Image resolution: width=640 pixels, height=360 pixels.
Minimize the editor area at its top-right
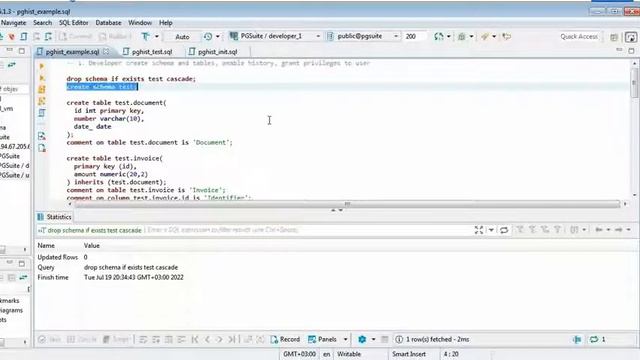click(x=619, y=50)
